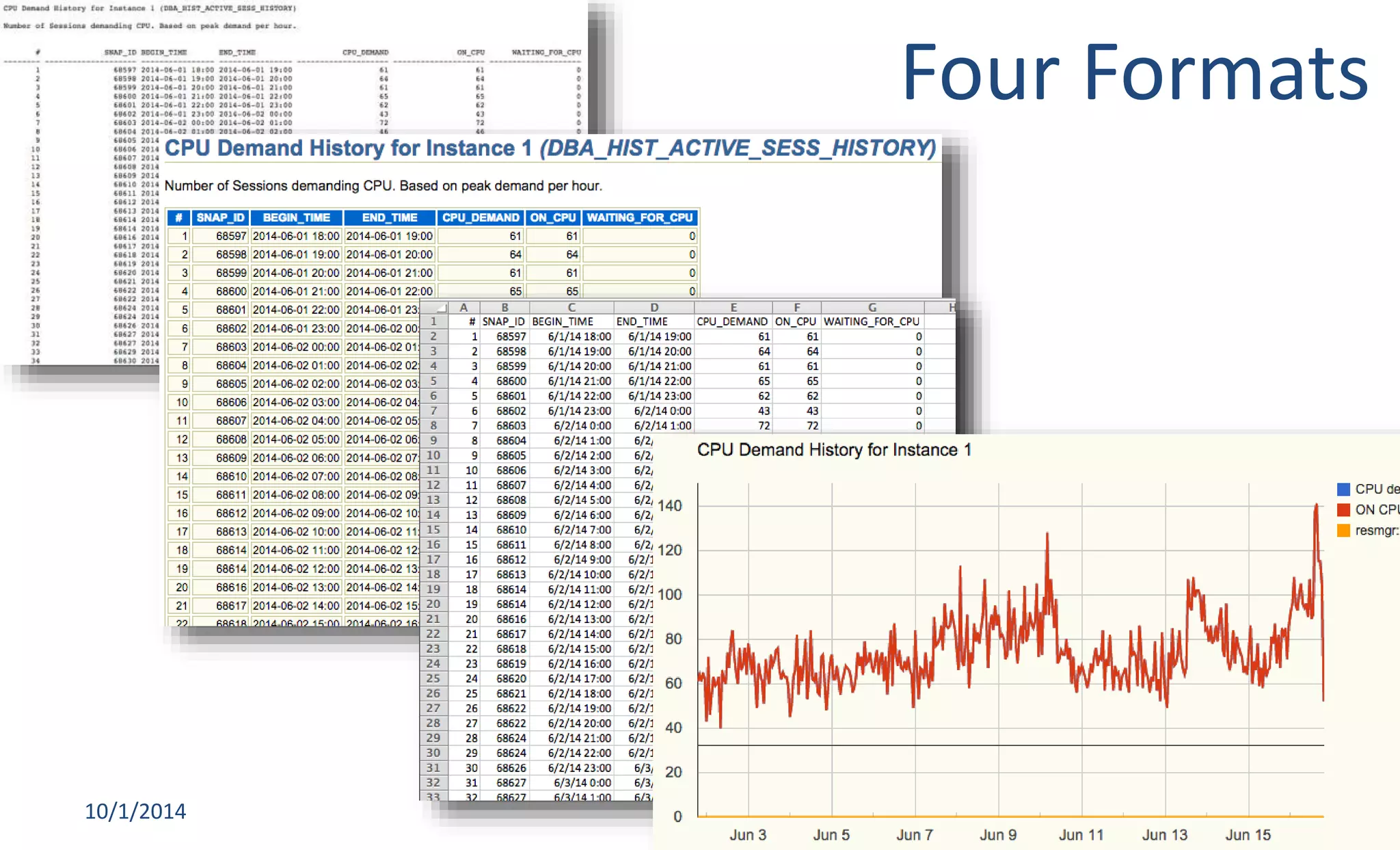Click the blue CPU demand legend swatch
This screenshot has width=1400, height=850.
1343,490
